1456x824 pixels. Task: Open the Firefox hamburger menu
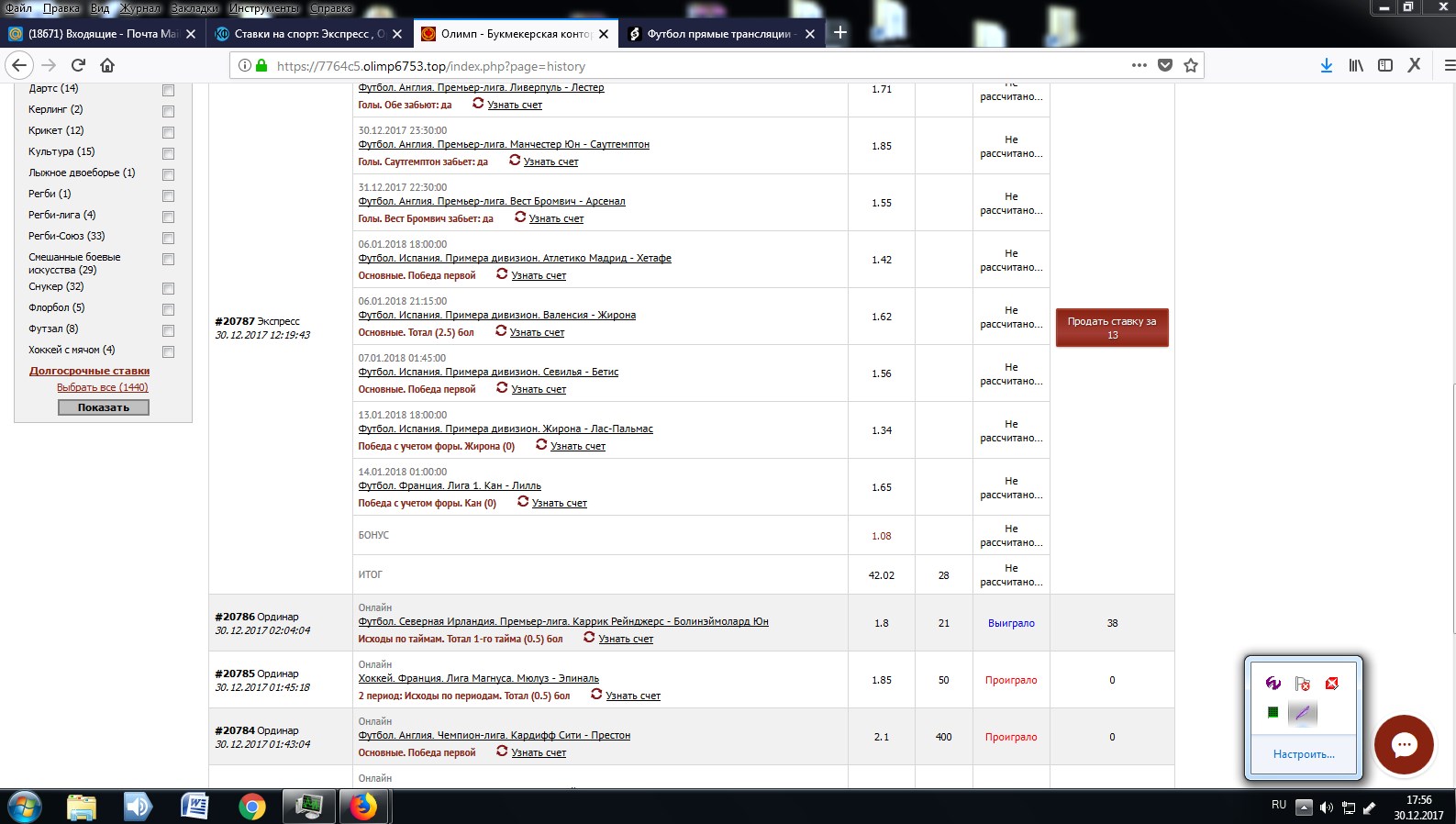point(1449,65)
